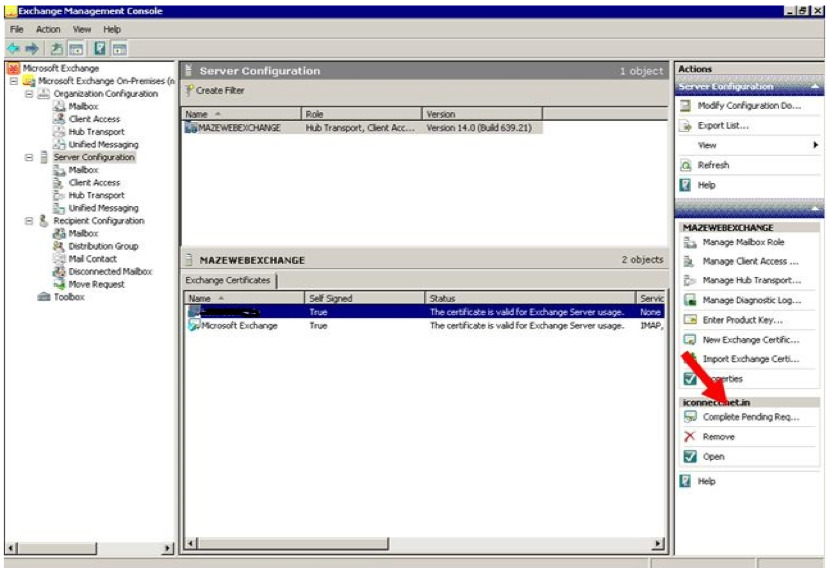827x568 pixels.
Task: Select the Server Configuration tree node
Action: 94,157
